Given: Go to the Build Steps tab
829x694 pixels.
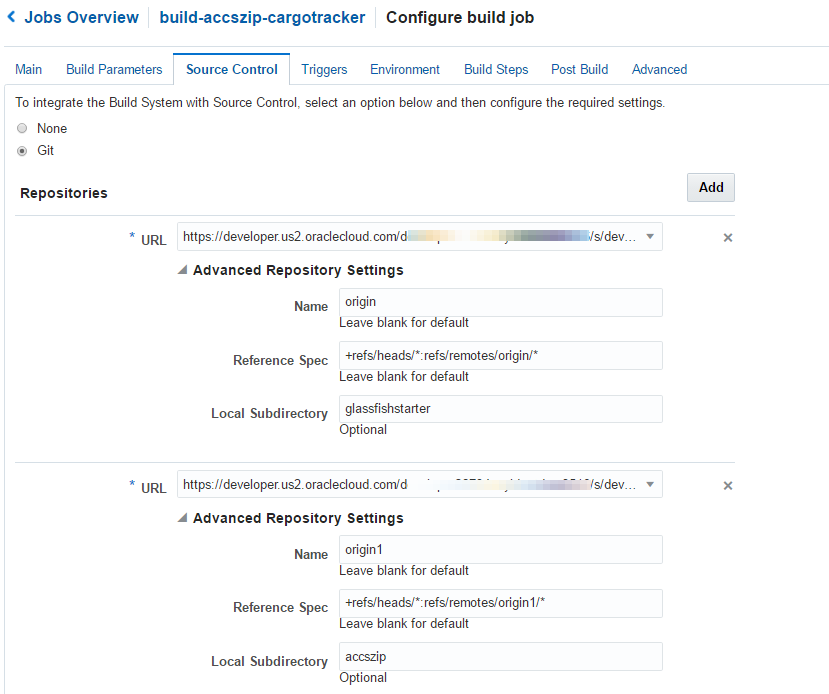Looking at the screenshot, I should click(x=496, y=69).
